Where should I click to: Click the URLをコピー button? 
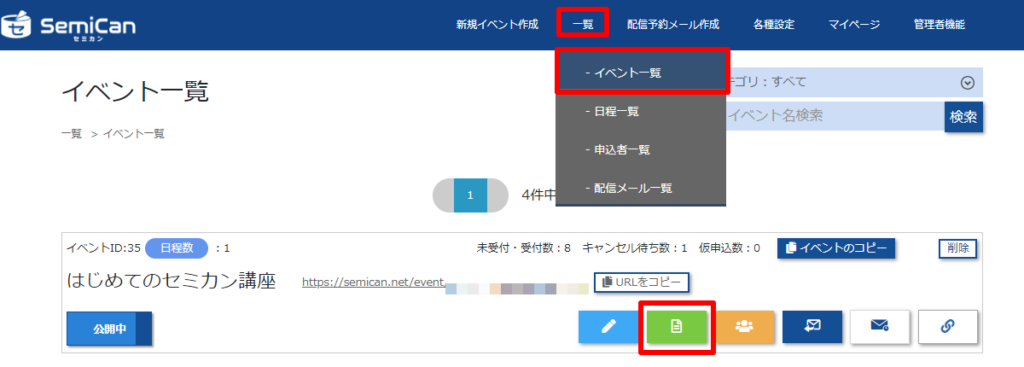tap(642, 282)
